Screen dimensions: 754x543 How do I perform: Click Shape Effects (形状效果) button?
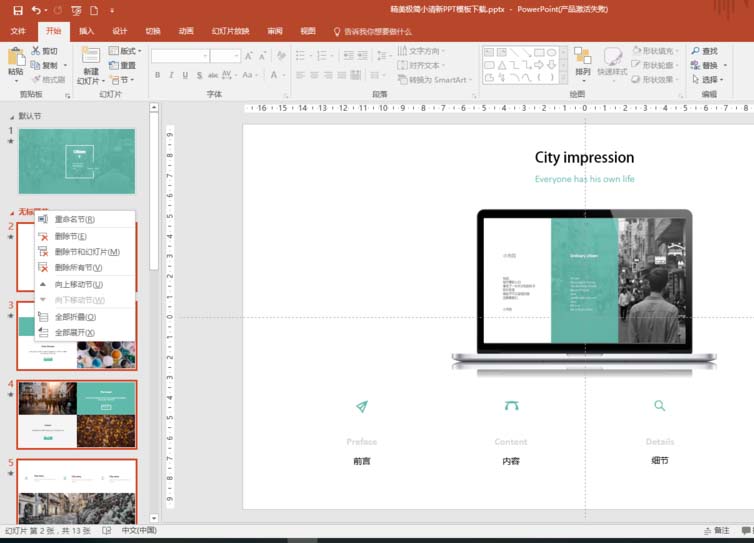655,79
